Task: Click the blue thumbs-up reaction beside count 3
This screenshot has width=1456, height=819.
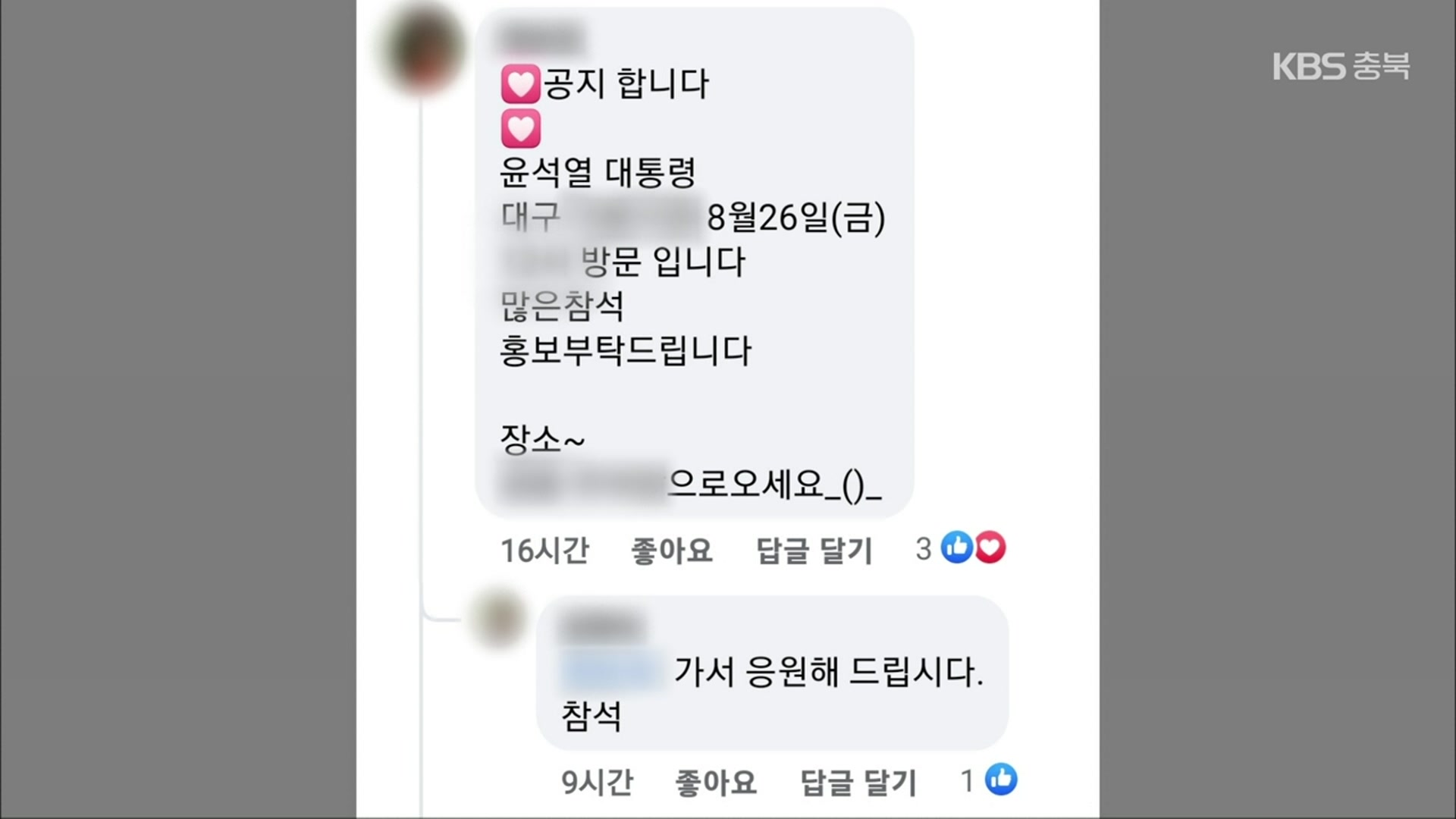Action: click(x=957, y=548)
